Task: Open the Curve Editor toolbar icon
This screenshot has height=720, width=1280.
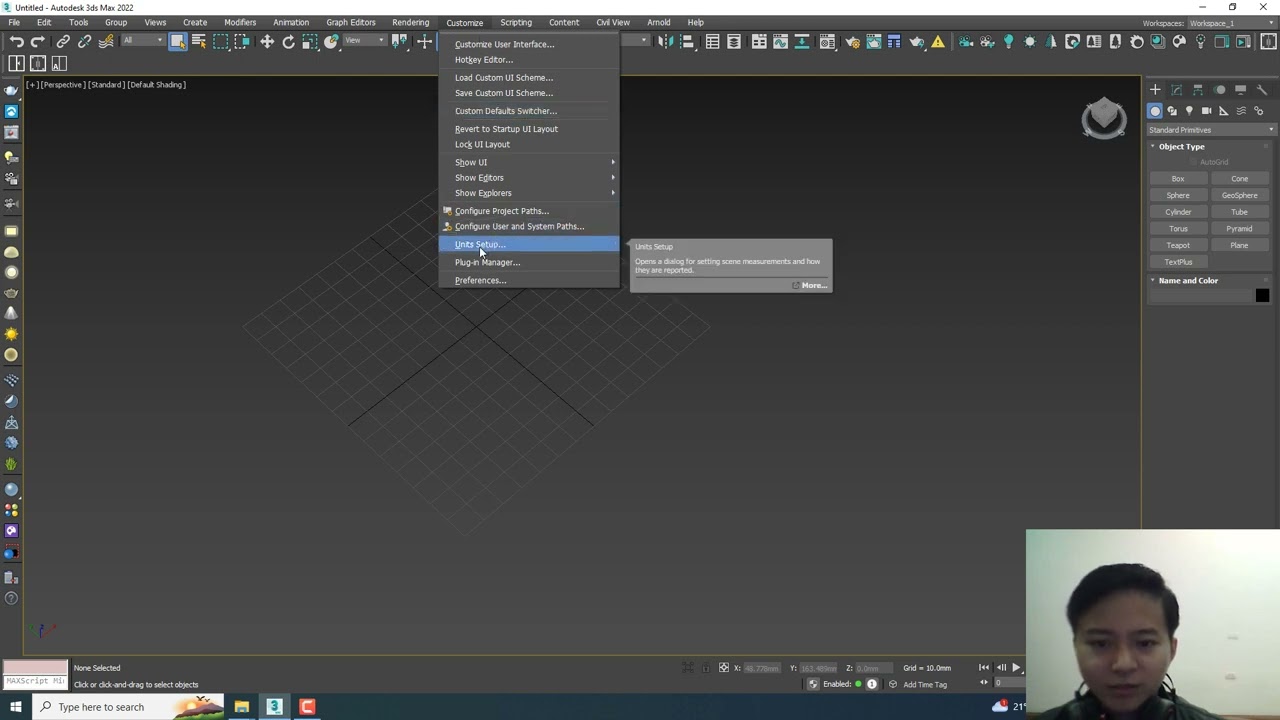Action: (x=781, y=41)
